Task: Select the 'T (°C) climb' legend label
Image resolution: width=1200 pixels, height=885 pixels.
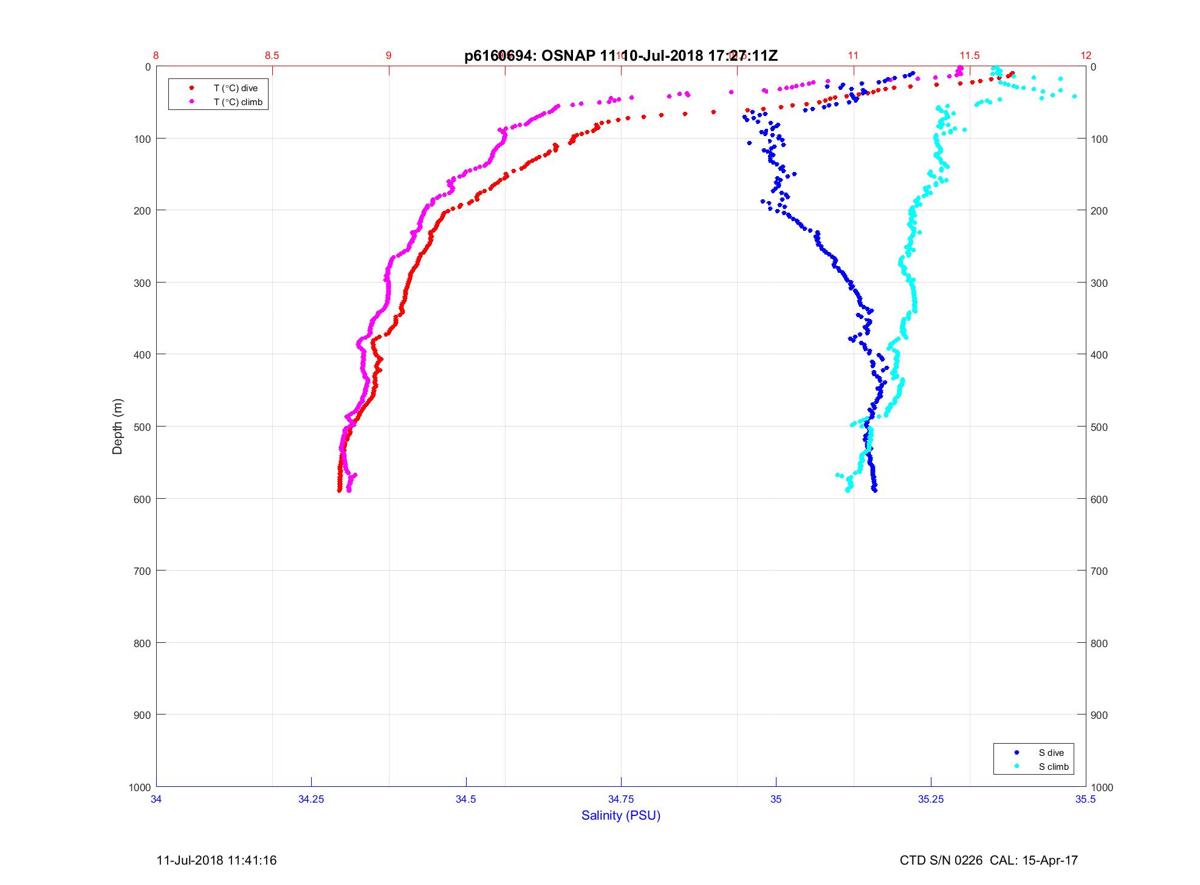Action: click(x=238, y=102)
